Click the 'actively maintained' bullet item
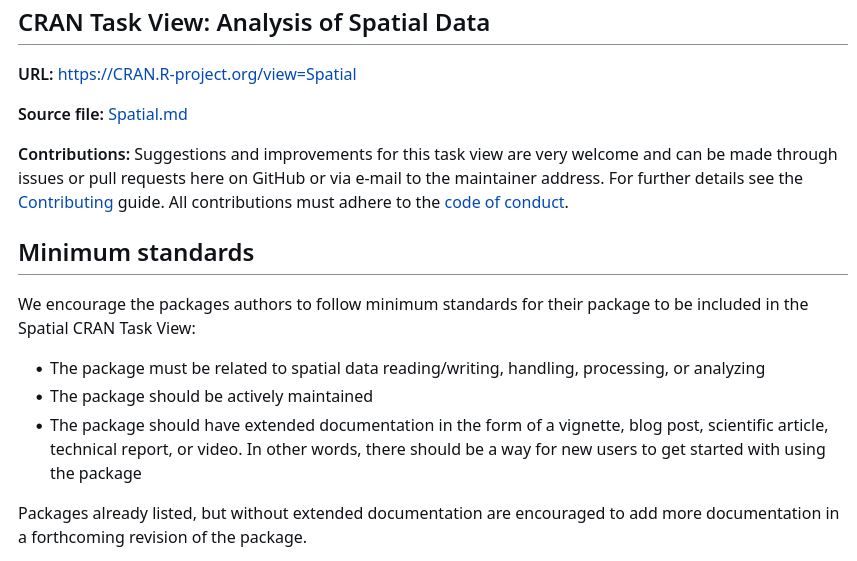Image resolution: width=857 pixels, height=561 pixels. pos(211,396)
